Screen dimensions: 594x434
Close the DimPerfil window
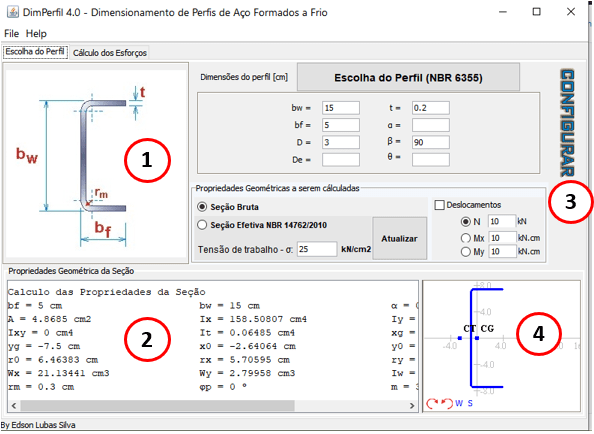(x=571, y=12)
